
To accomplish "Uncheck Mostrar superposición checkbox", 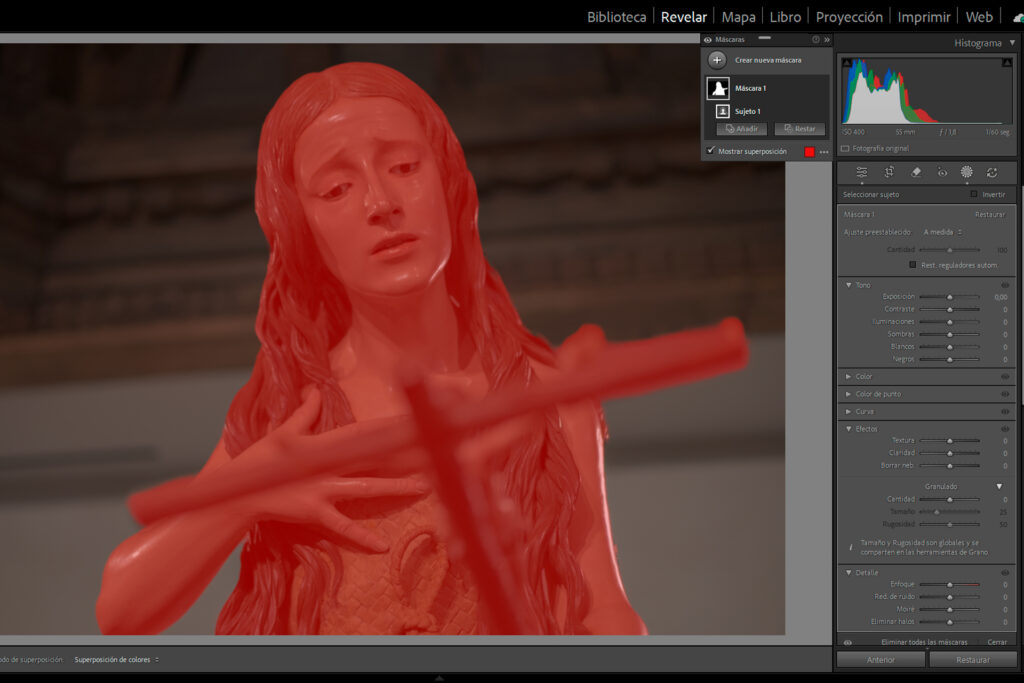I will [711, 151].
